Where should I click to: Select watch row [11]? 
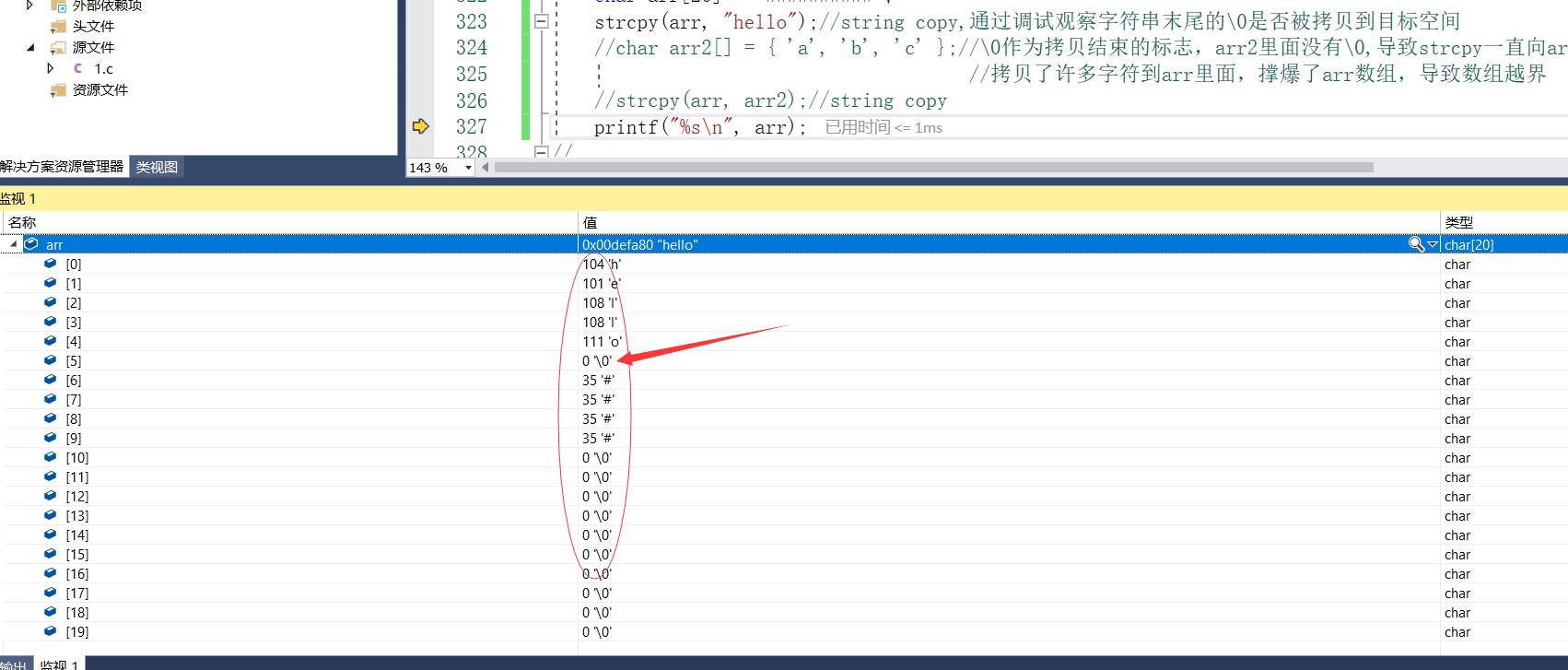tap(784, 476)
